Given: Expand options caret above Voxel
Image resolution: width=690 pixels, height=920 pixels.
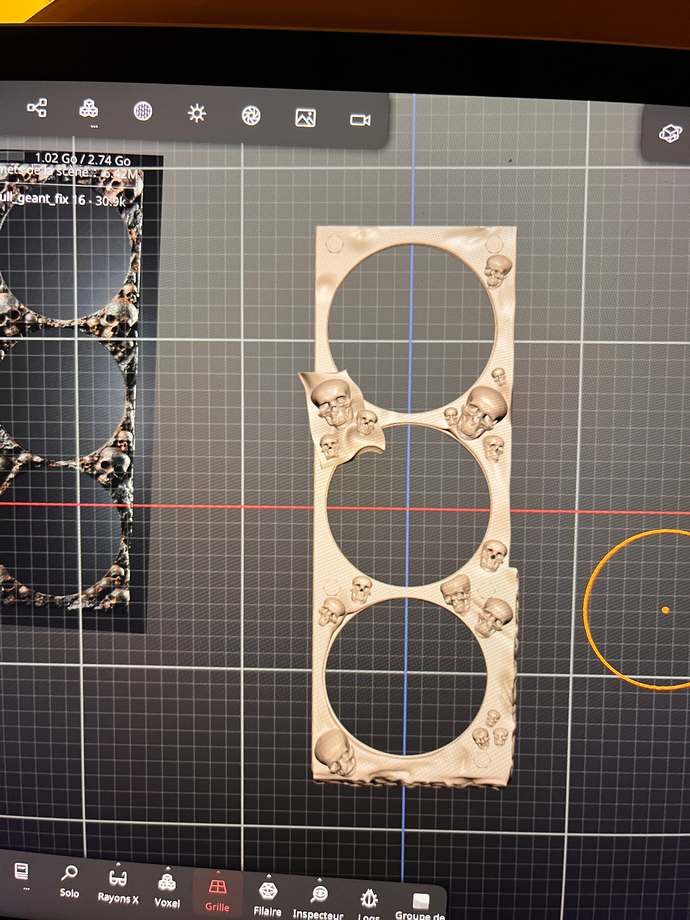Looking at the screenshot, I should [x=168, y=868].
